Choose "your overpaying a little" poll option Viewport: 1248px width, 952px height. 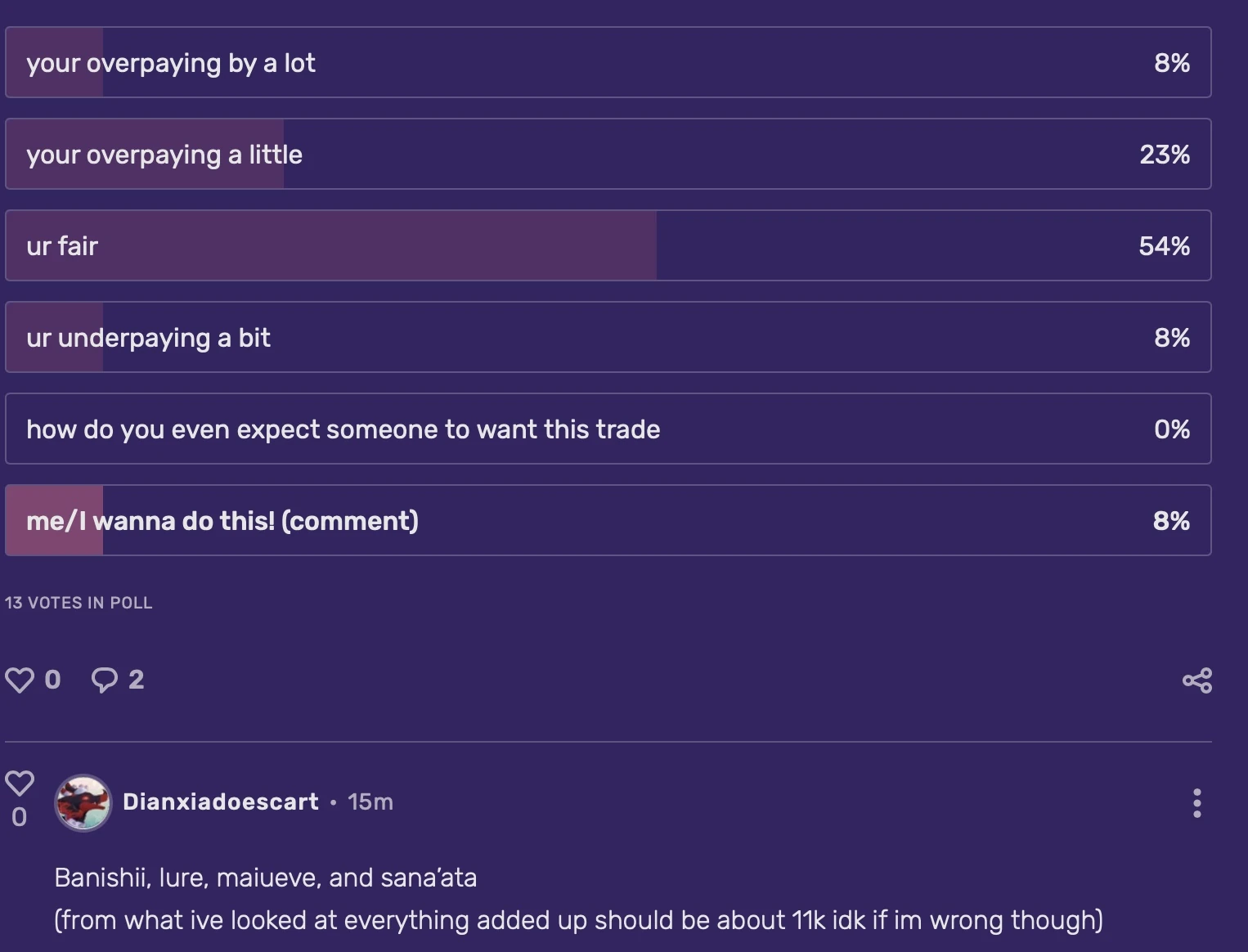tap(608, 155)
